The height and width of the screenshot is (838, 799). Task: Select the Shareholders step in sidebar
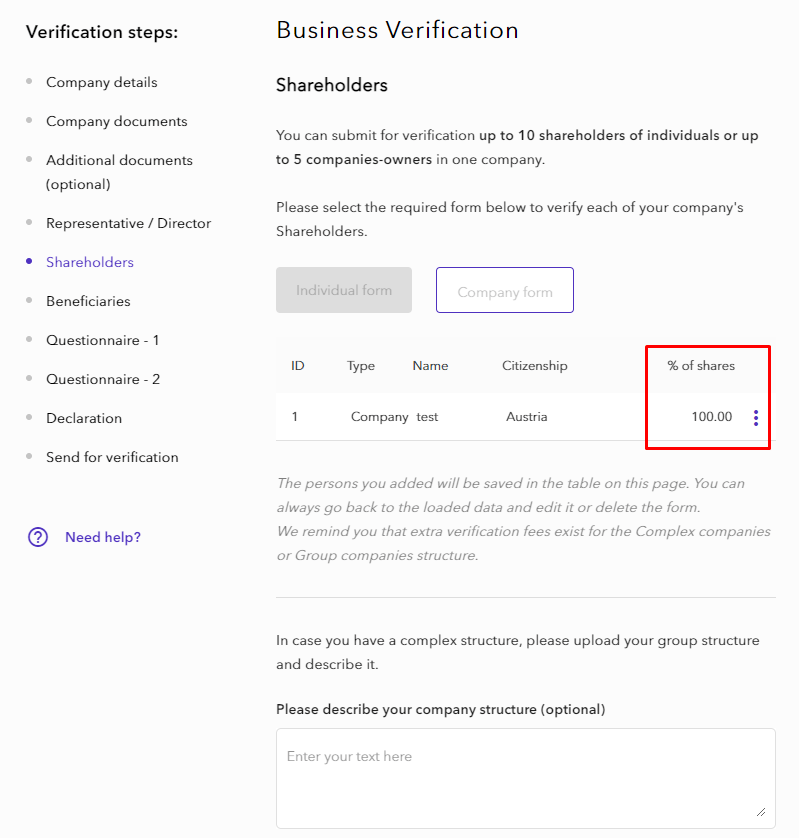point(89,262)
